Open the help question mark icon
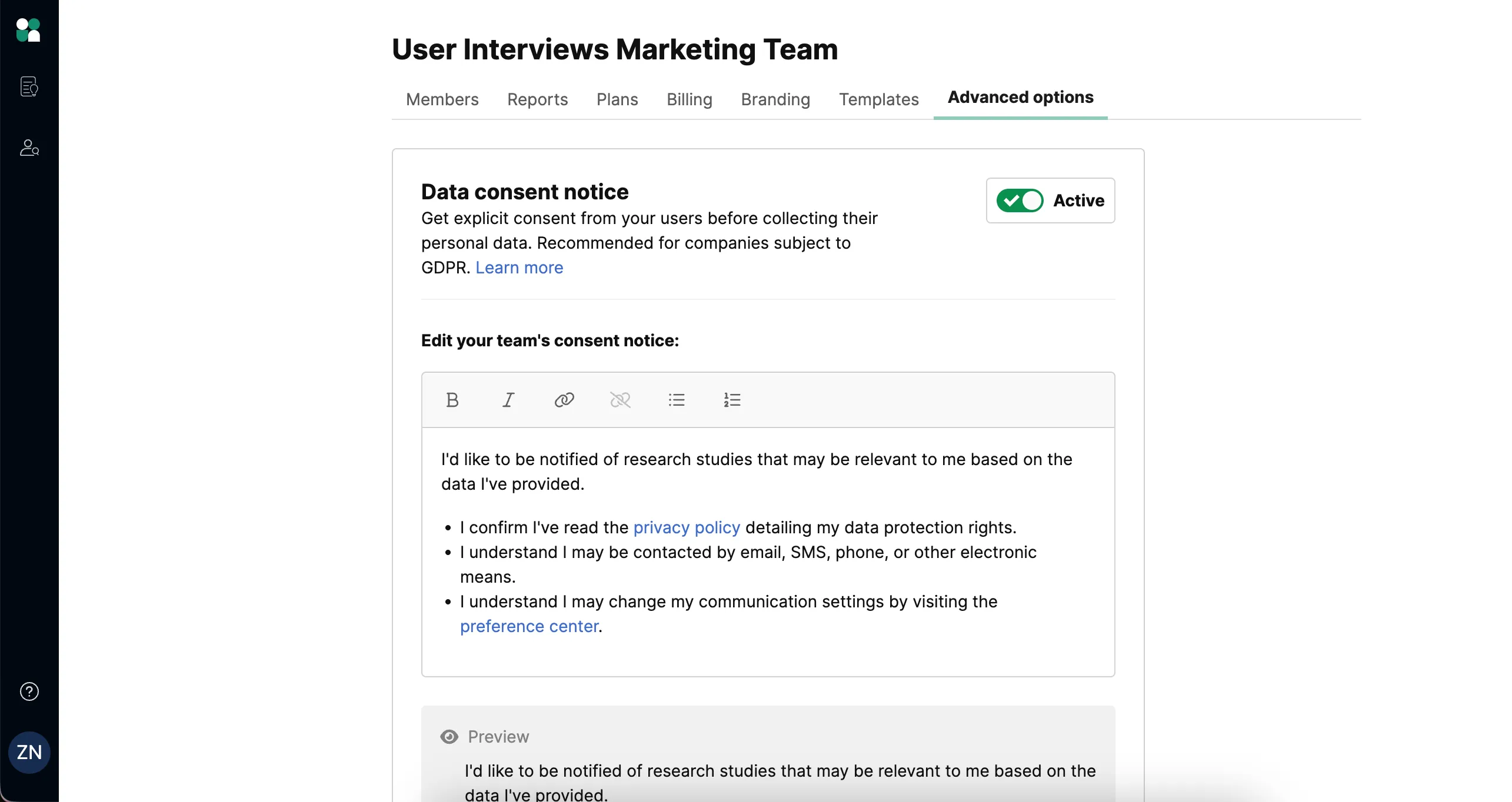Screen dimensions: 1512x802 29,691
